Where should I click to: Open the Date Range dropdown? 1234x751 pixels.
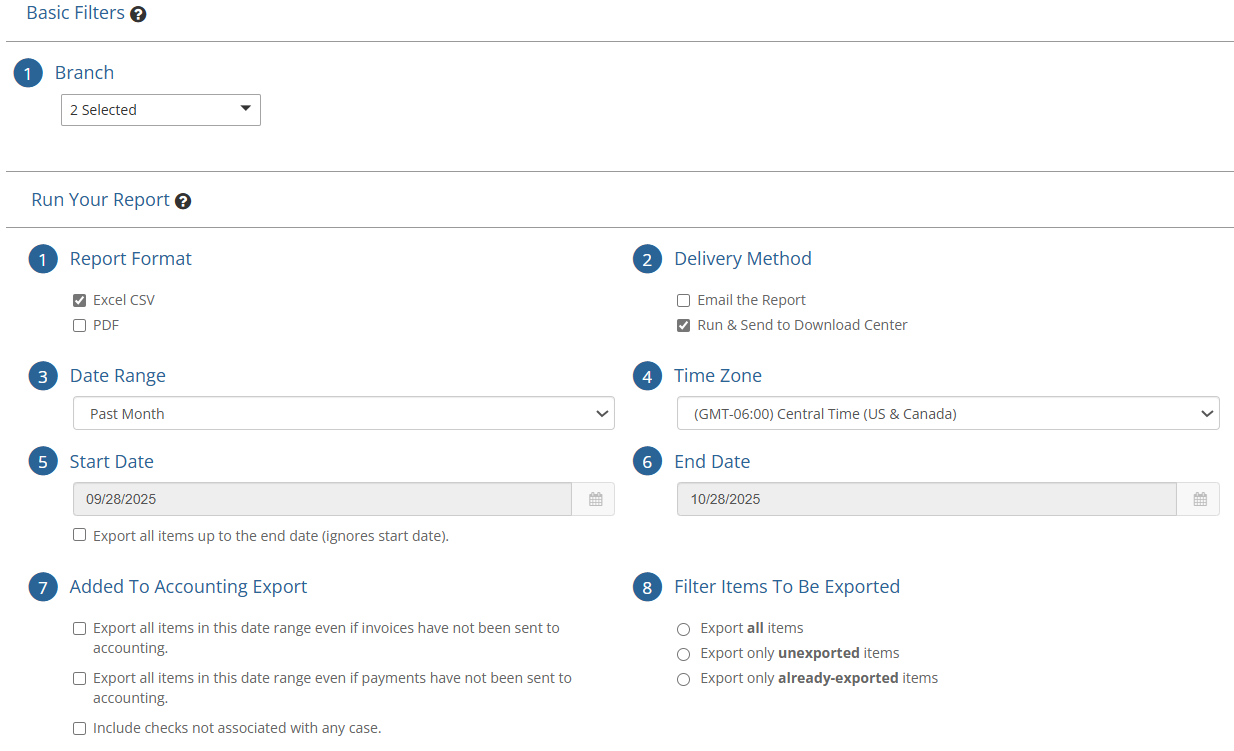click(x=343, y=413)
